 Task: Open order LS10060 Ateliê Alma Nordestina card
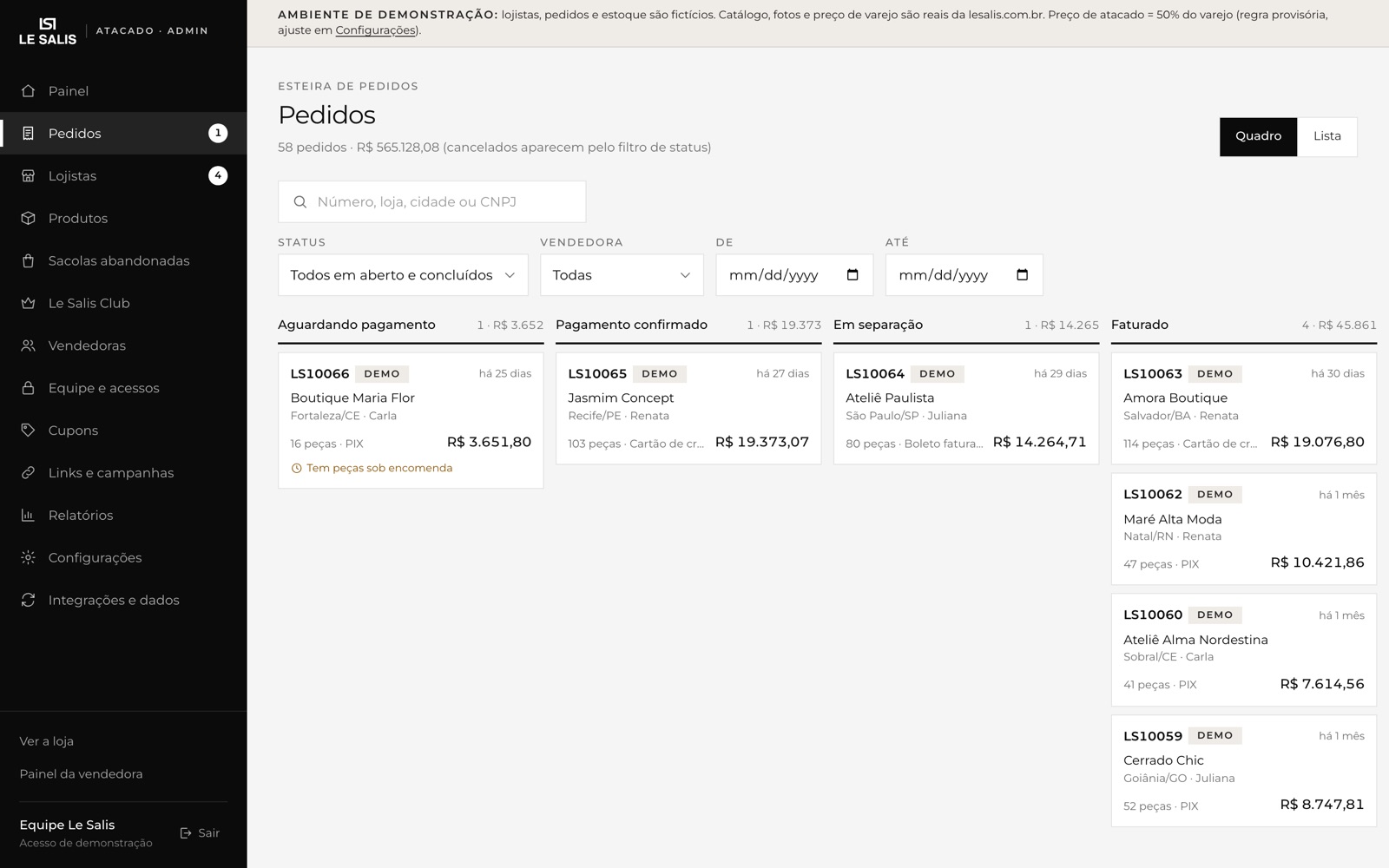tap(1244, 650)
